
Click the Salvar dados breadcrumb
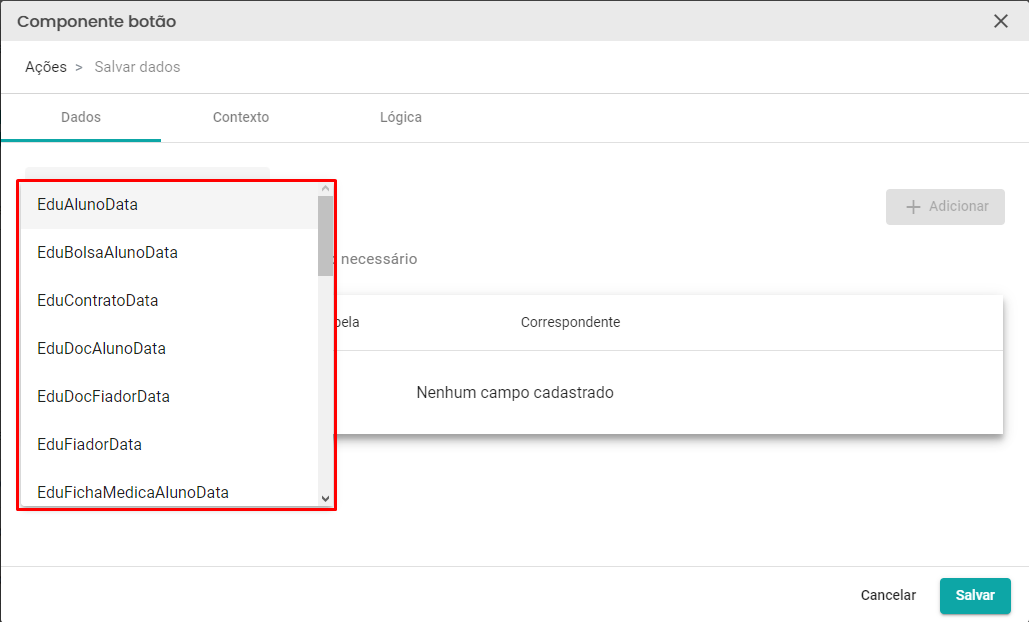click(x=137, y=67)
